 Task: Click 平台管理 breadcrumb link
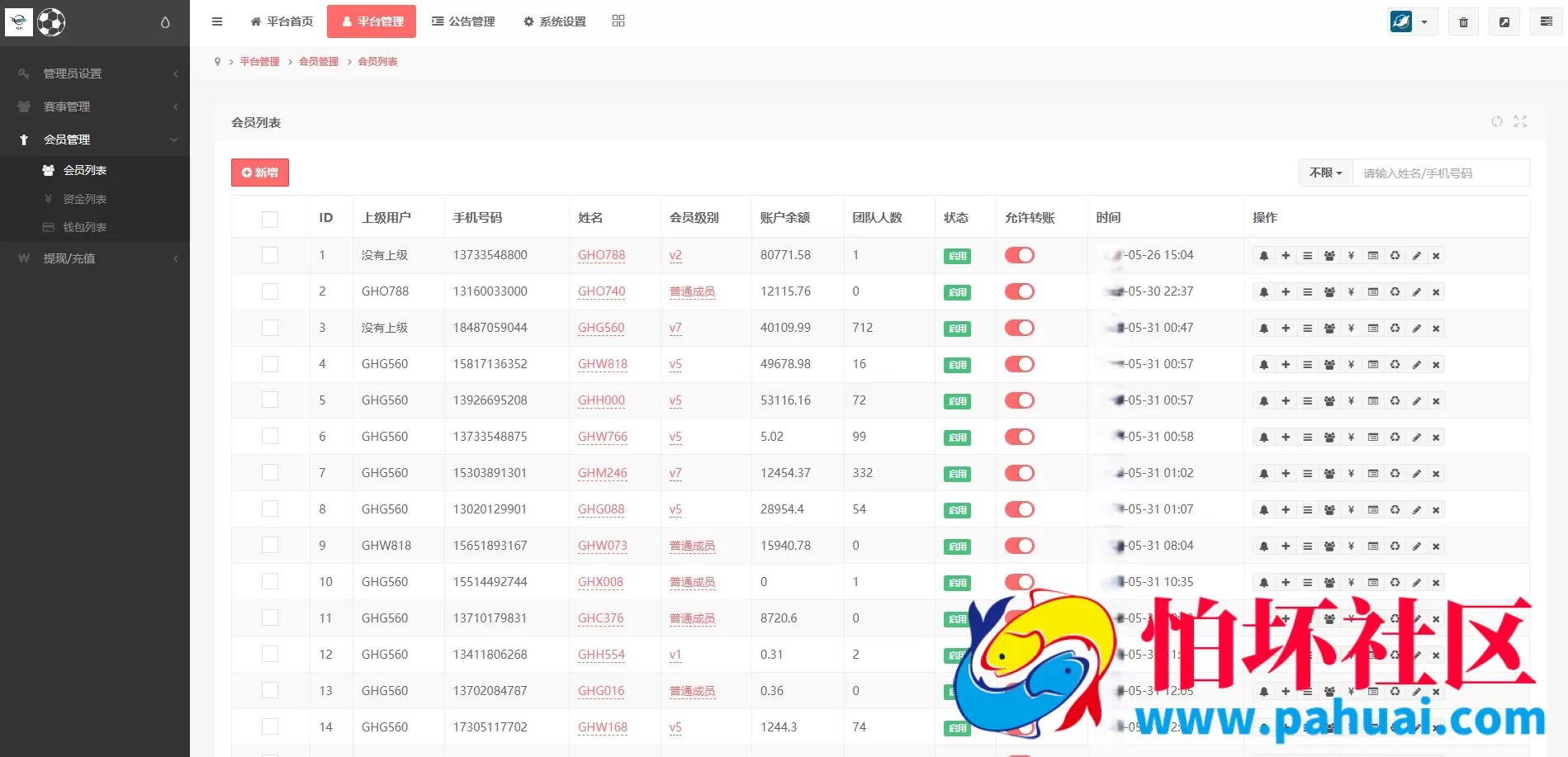coord(259,62)
